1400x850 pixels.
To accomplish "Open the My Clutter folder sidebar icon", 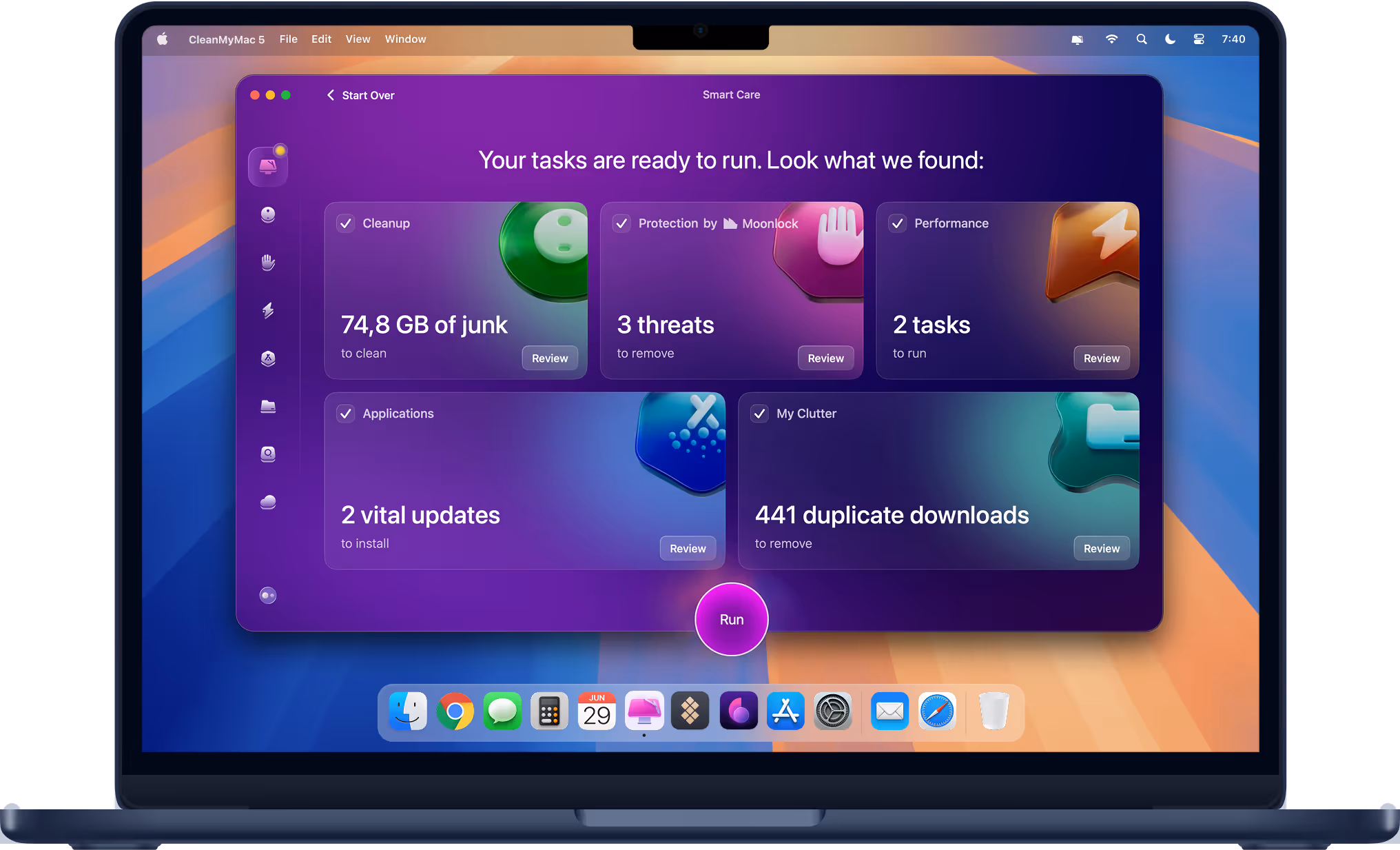I will pyautogui.click(x=268, y=406).
